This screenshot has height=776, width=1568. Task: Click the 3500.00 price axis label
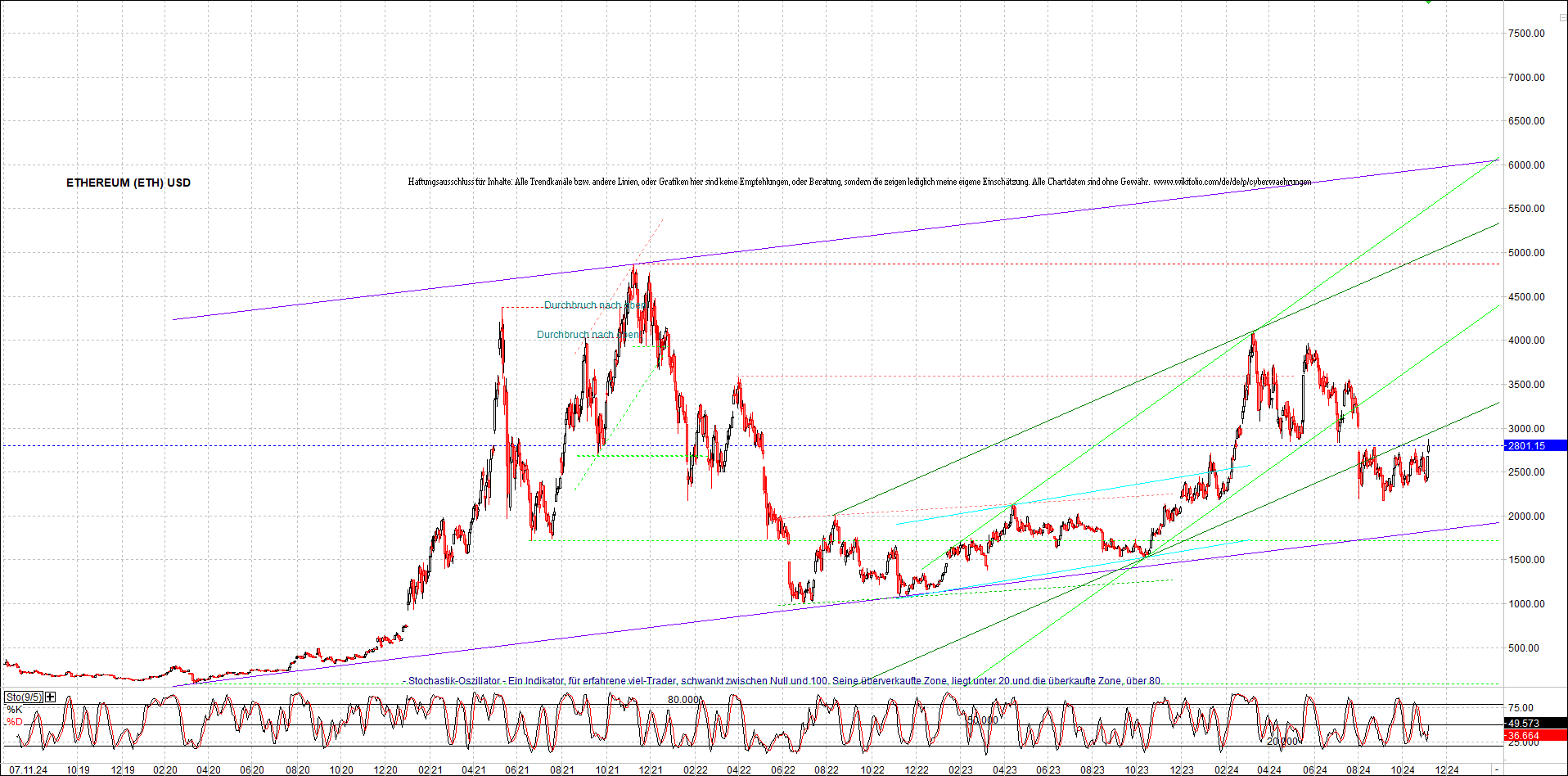tap(1526, 385)
